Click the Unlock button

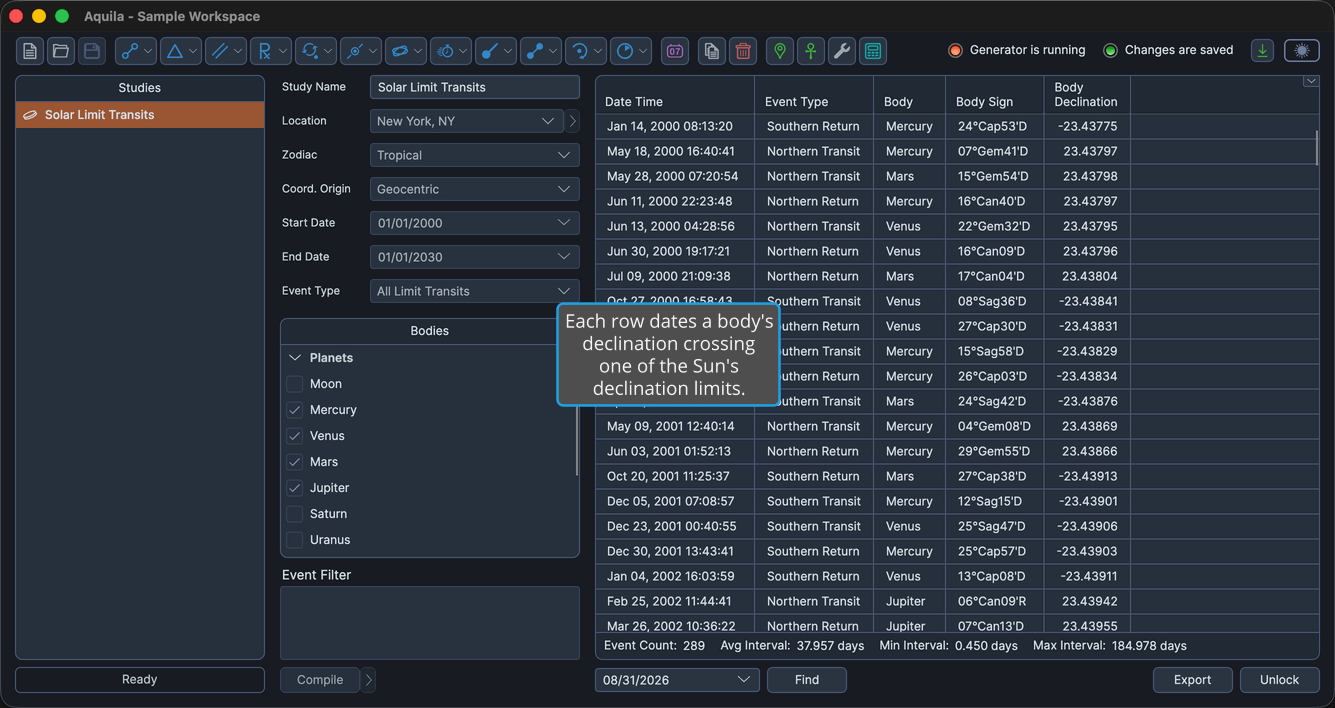click(1280, 680)
